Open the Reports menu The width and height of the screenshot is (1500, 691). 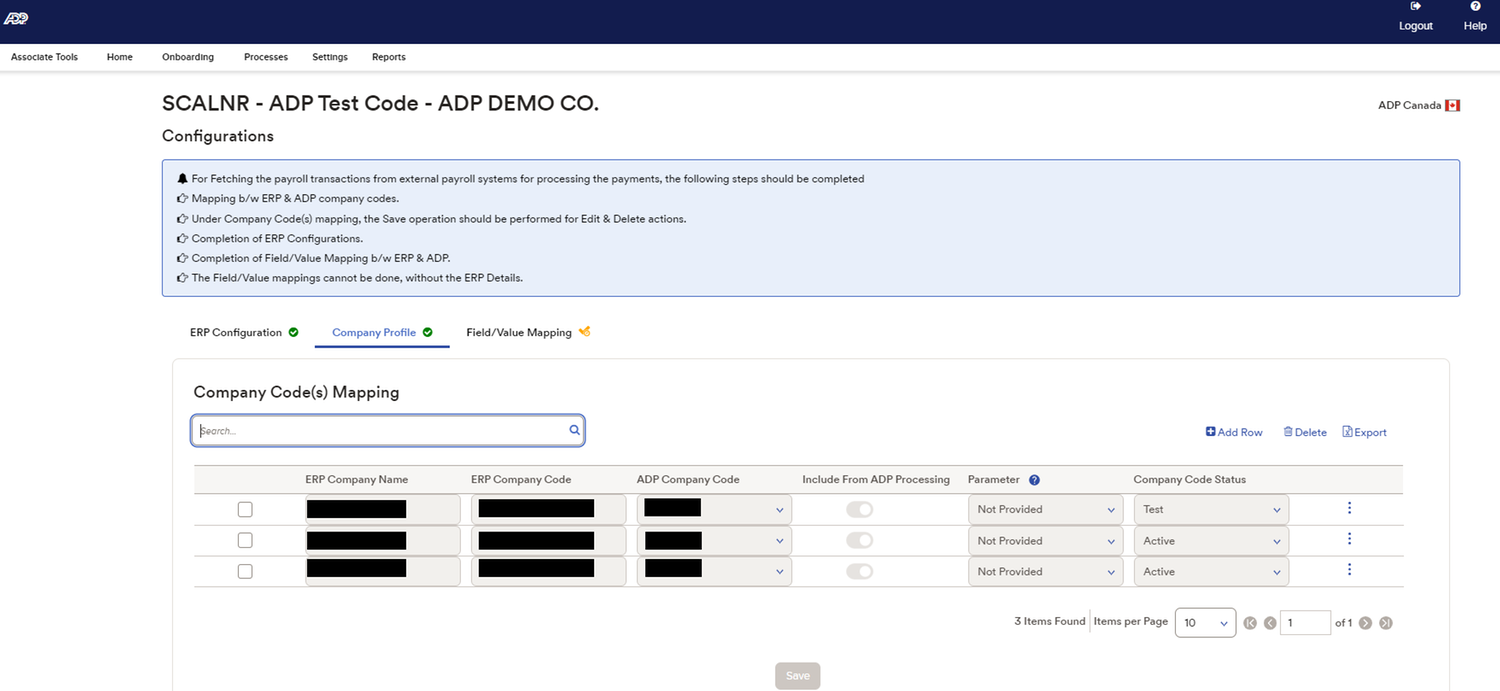(x=388, y=57)
